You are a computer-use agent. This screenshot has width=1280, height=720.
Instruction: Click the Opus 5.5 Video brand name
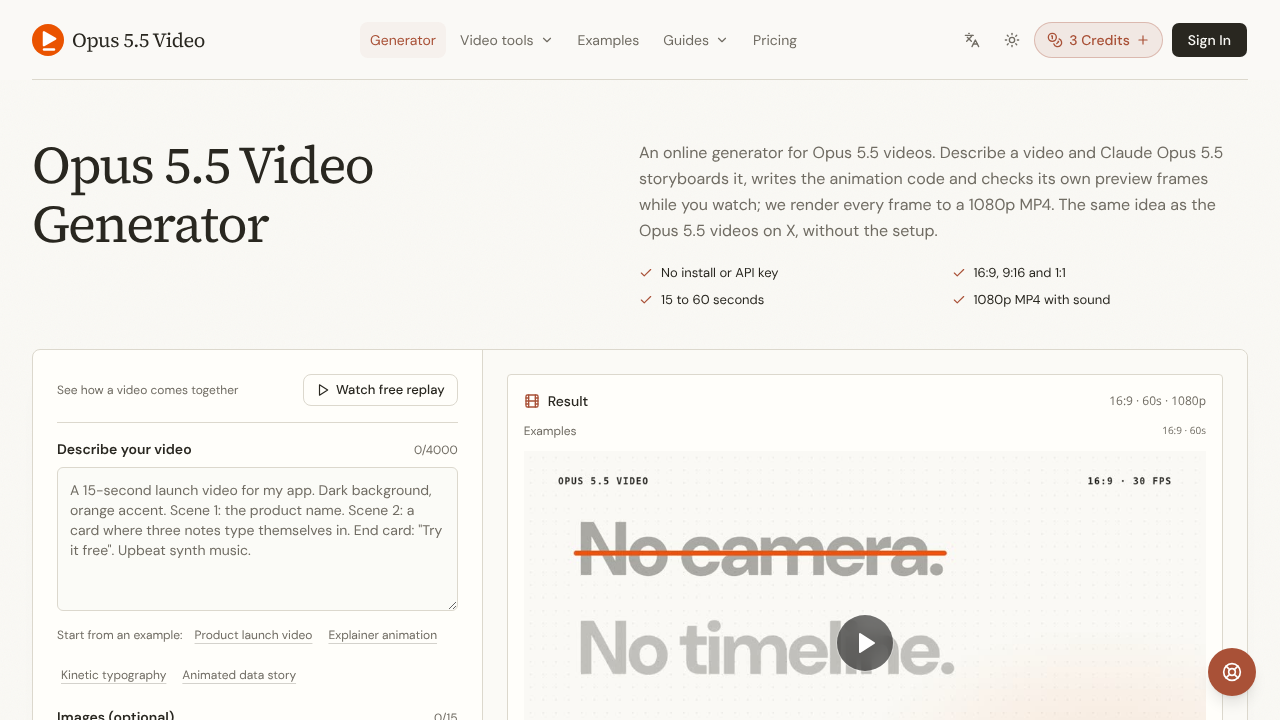tap(138, 40)
